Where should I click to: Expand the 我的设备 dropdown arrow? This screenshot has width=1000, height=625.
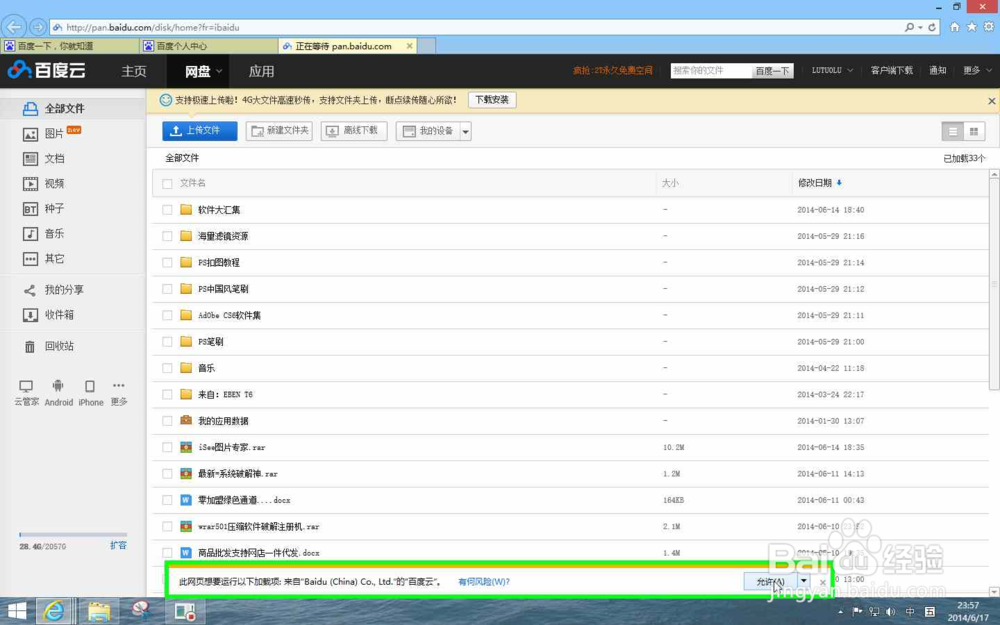coord(466,131)
